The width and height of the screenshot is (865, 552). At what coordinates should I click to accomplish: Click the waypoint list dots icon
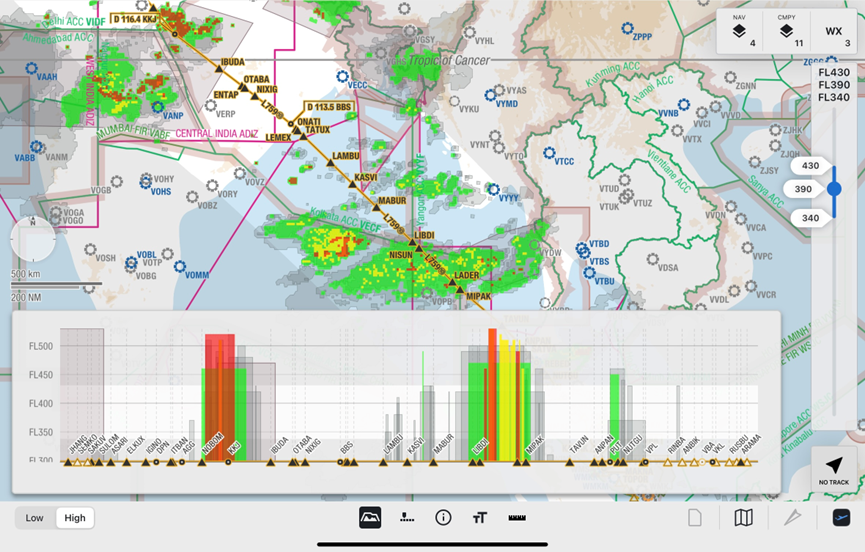pos(407,518)
